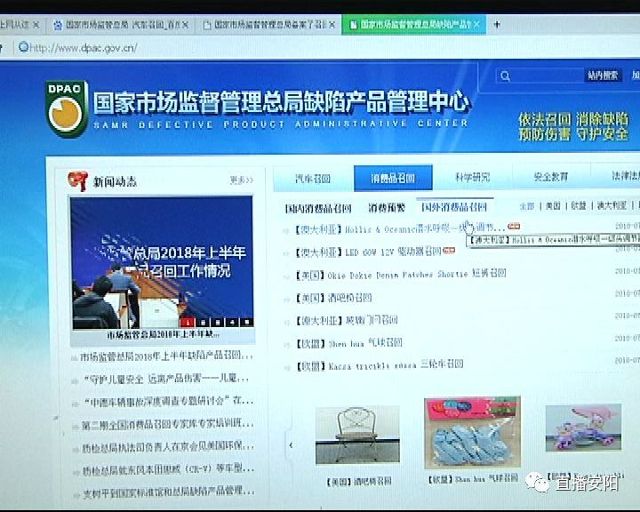This screenshot has width=640, height=512.
Task: Filter foreign recalls by 全部
Action: [x=527, y=206]
